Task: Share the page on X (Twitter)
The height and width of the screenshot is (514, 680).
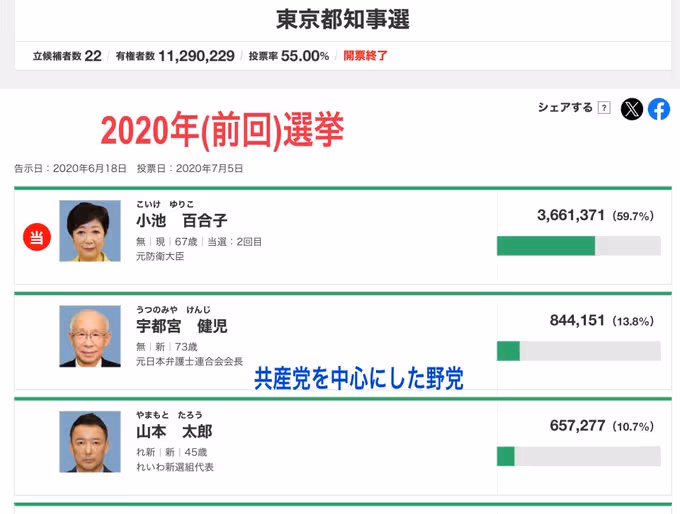Action: click(632, 109)
